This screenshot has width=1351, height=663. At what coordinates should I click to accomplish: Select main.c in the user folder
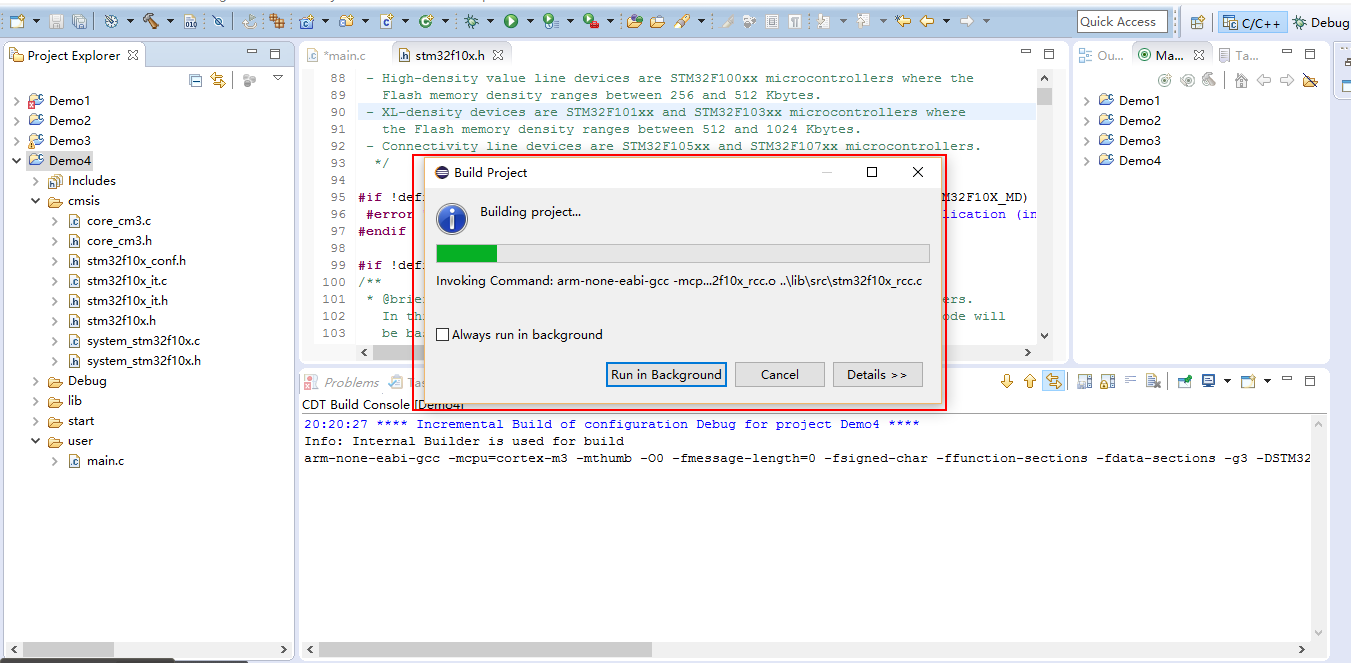tap(105, 461)
